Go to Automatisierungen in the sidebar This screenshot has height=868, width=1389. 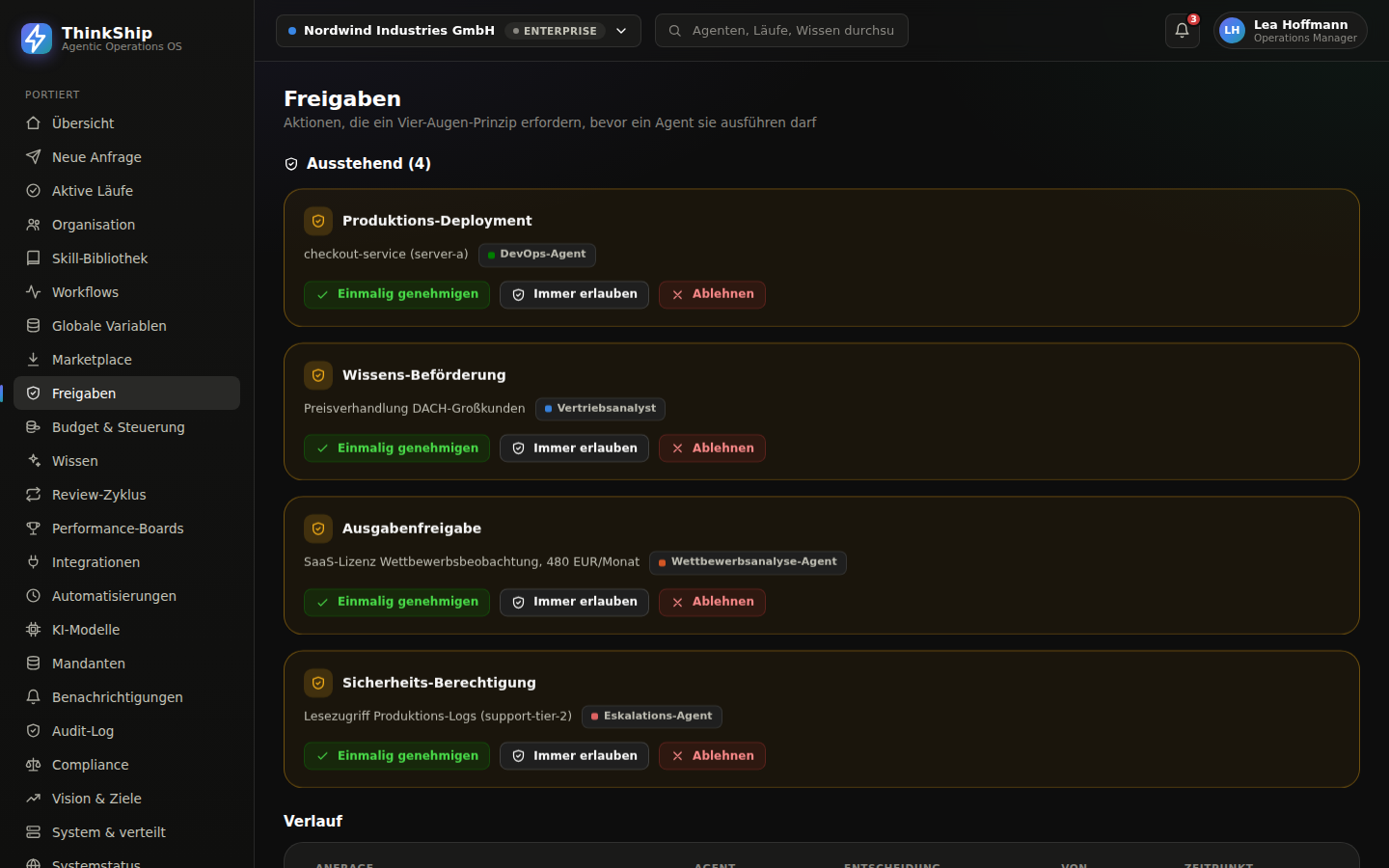click(x=126, y=596)
